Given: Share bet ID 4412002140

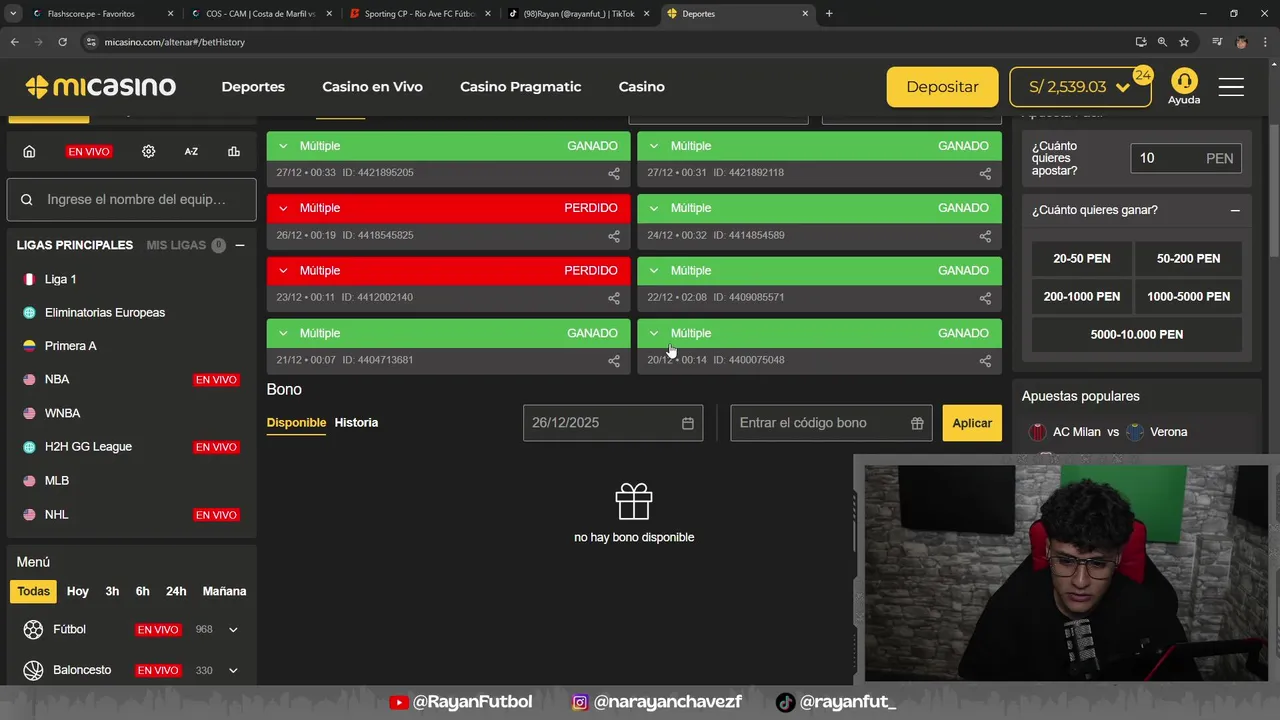Looking at the screenshot, I should [x=614, y=299].
